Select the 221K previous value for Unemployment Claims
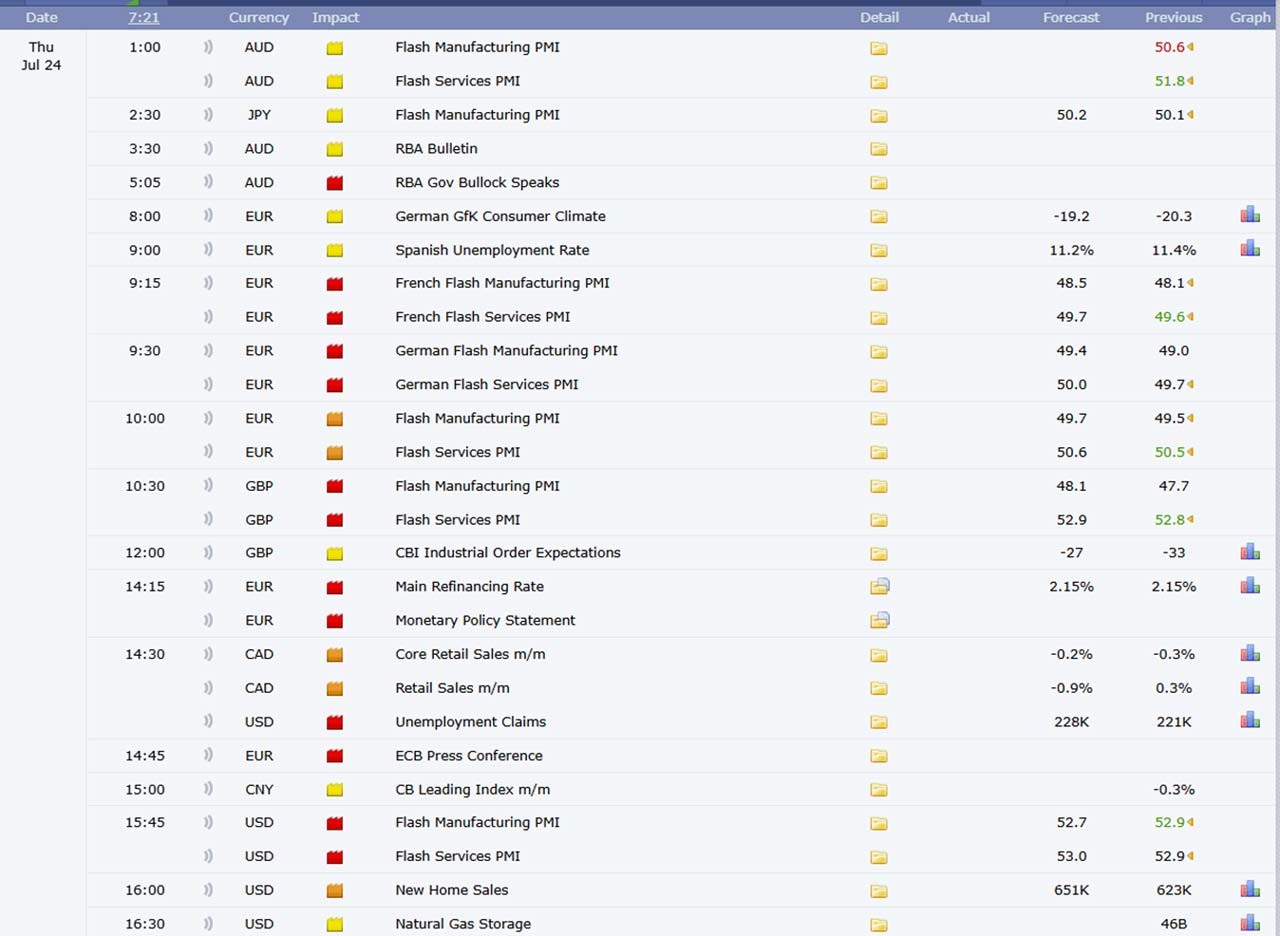The height and width of the screenshot is (936, 1280). 1173,722
